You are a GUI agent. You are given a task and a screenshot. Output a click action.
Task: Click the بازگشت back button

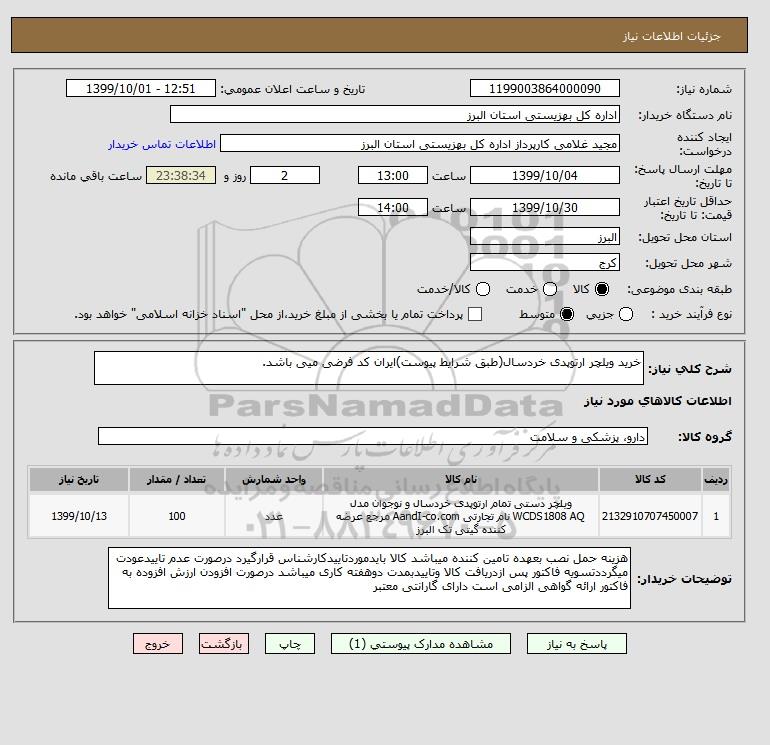224,644
